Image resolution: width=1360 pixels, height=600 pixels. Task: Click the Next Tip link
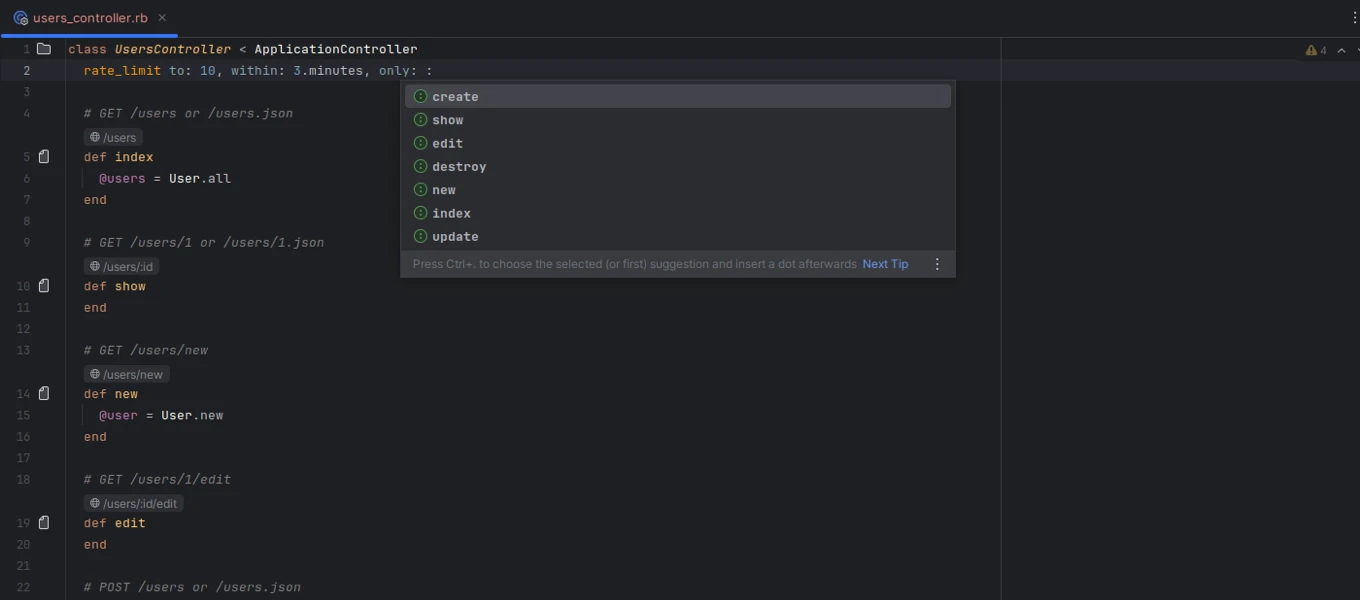[x=885, y=264]
